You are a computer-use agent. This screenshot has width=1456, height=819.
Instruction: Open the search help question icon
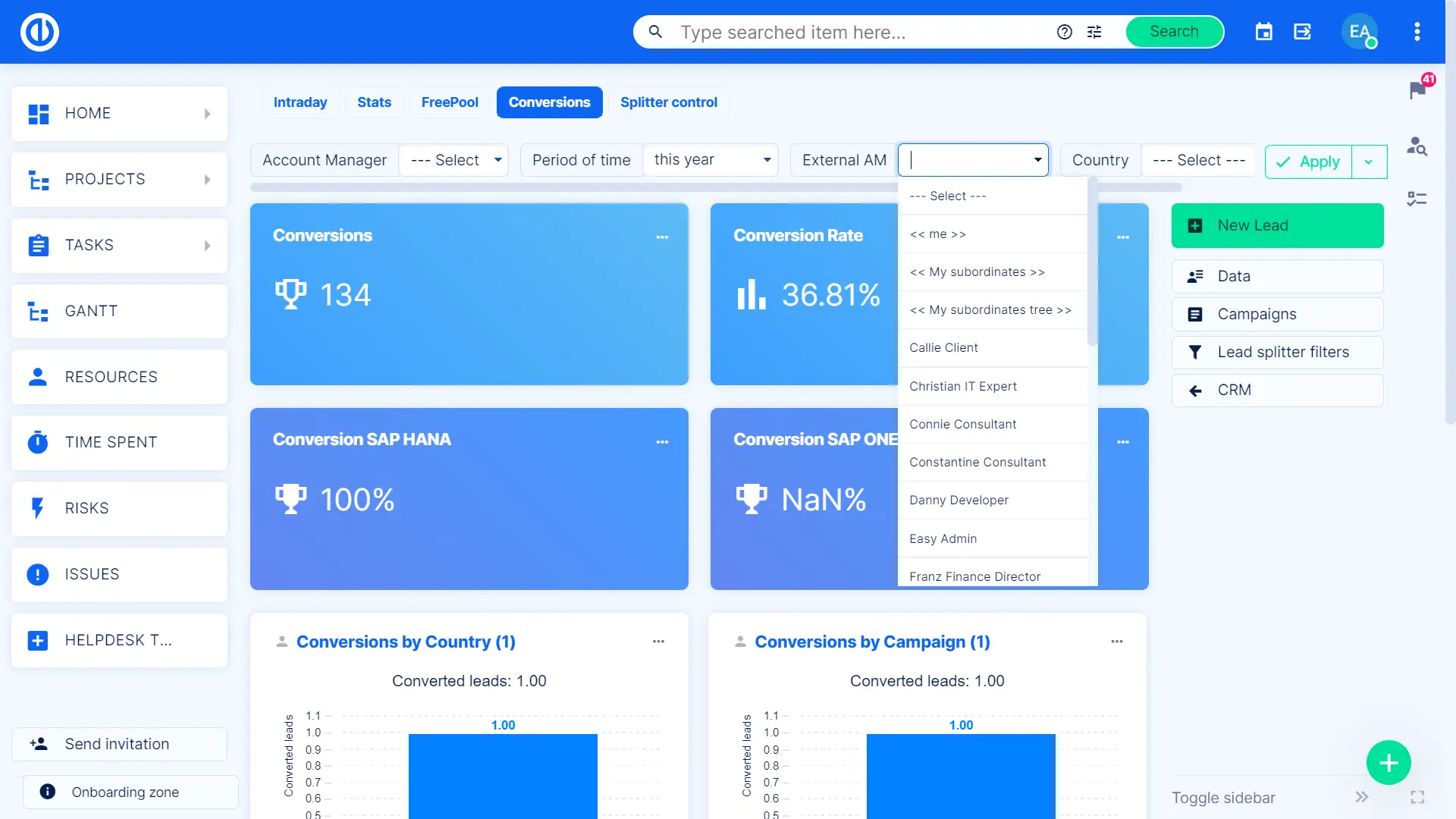(1065, 32)
